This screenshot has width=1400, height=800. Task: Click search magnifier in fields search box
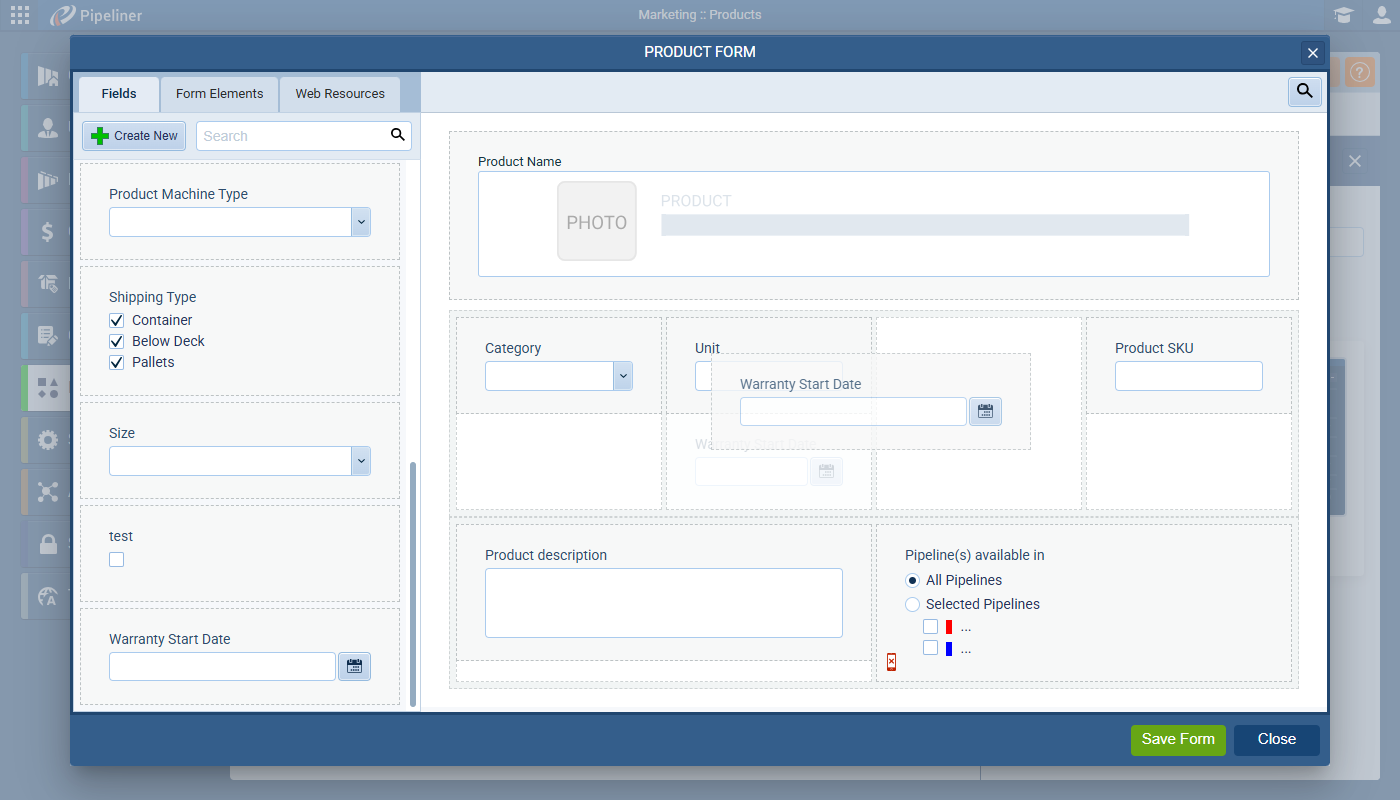(x=397, y=135)
